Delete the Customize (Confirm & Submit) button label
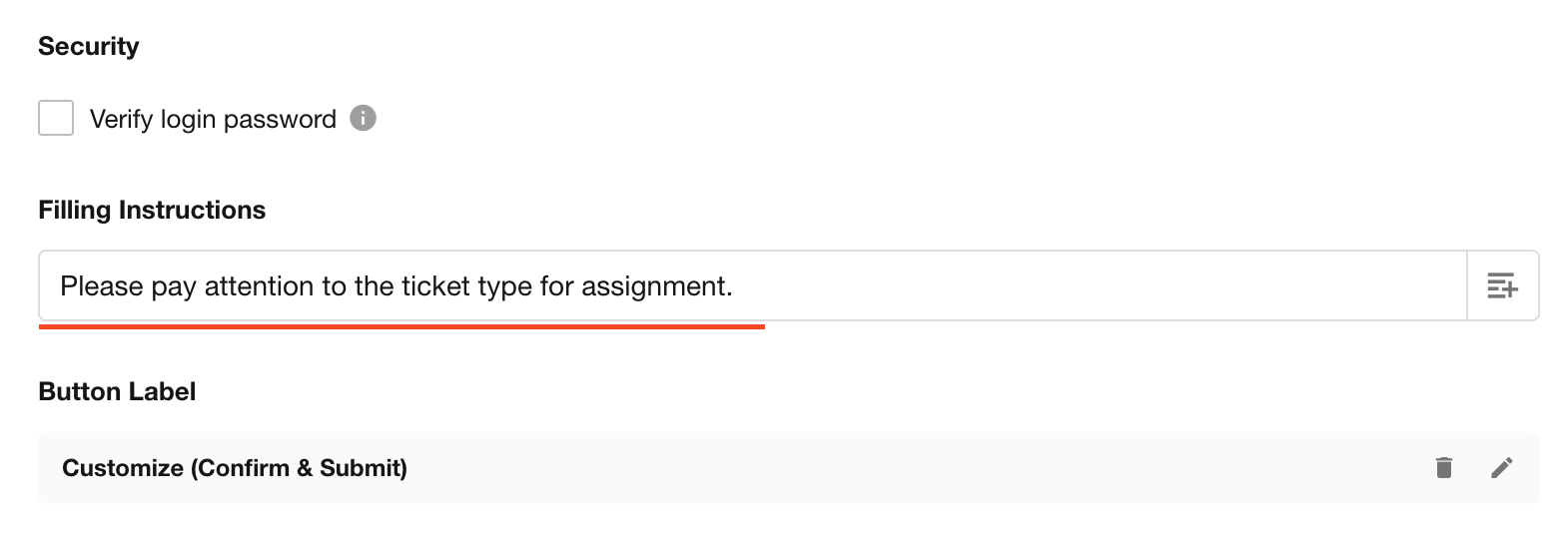 point(1443,467)
